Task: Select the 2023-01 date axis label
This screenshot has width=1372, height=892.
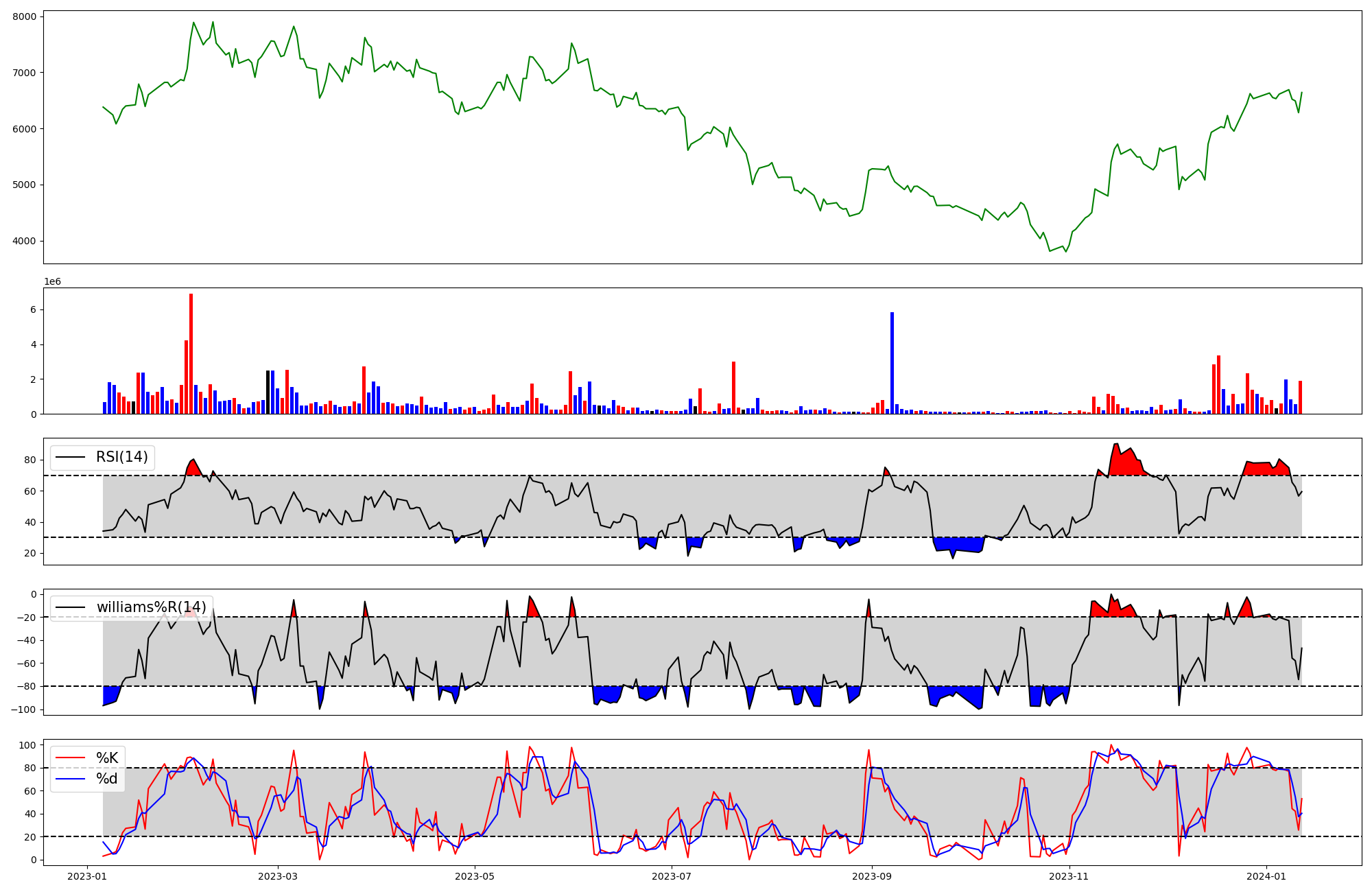Action: click(87, 876)
